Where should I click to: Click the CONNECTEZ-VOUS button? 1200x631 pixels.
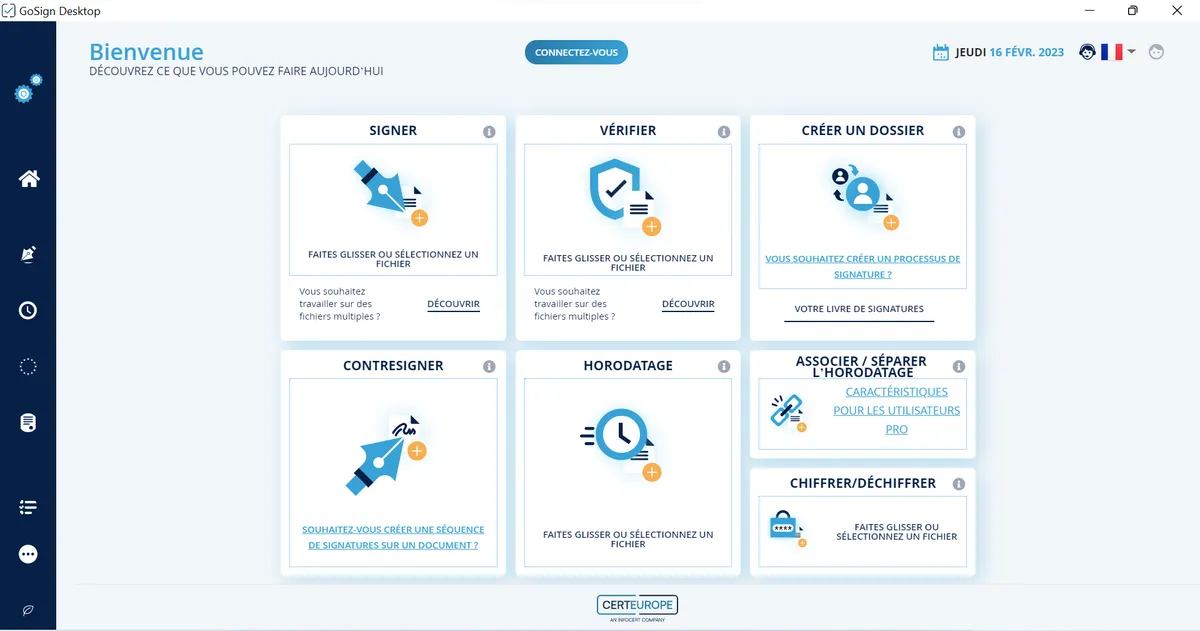tap(576, 52)
